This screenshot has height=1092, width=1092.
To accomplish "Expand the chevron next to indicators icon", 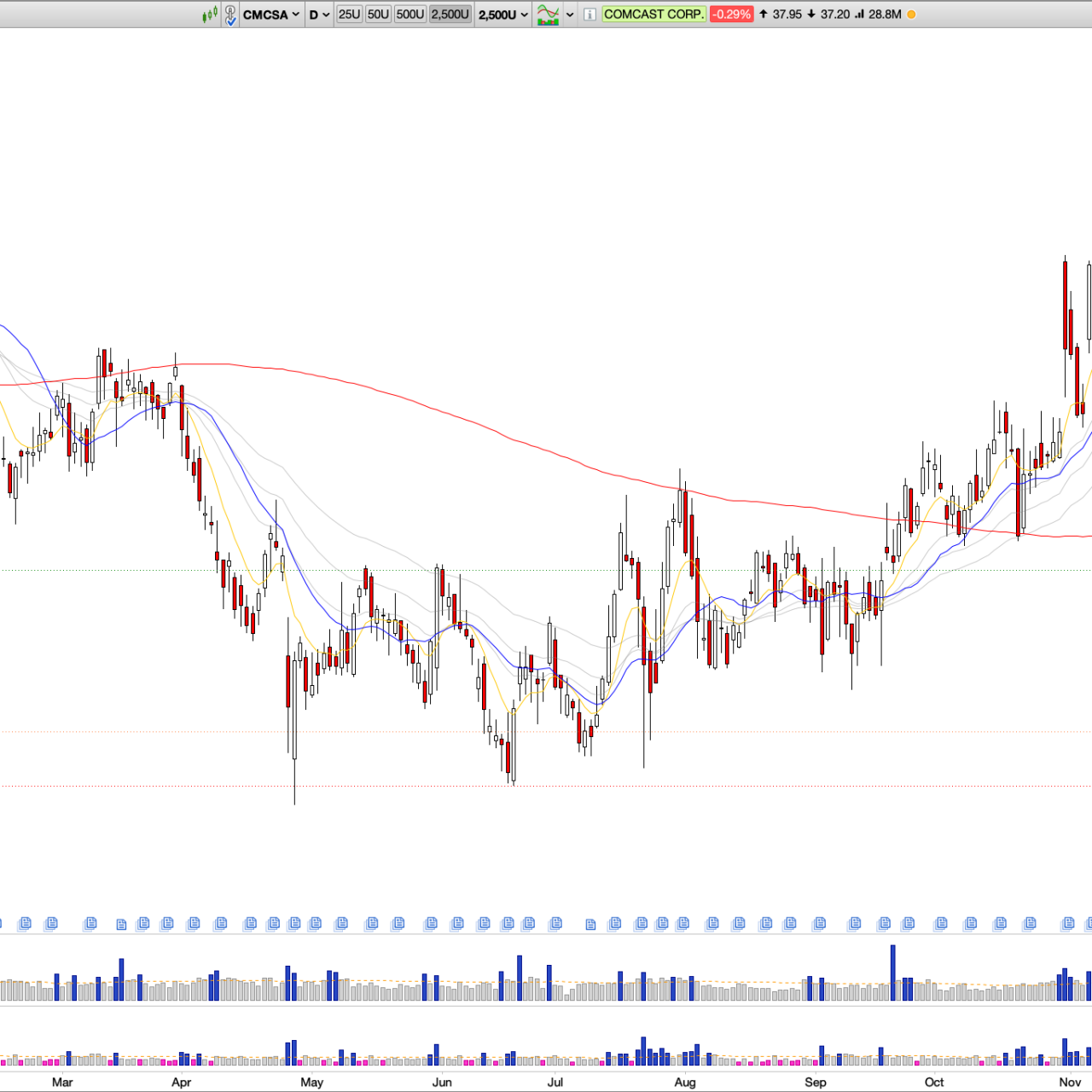I will (570, 15).
